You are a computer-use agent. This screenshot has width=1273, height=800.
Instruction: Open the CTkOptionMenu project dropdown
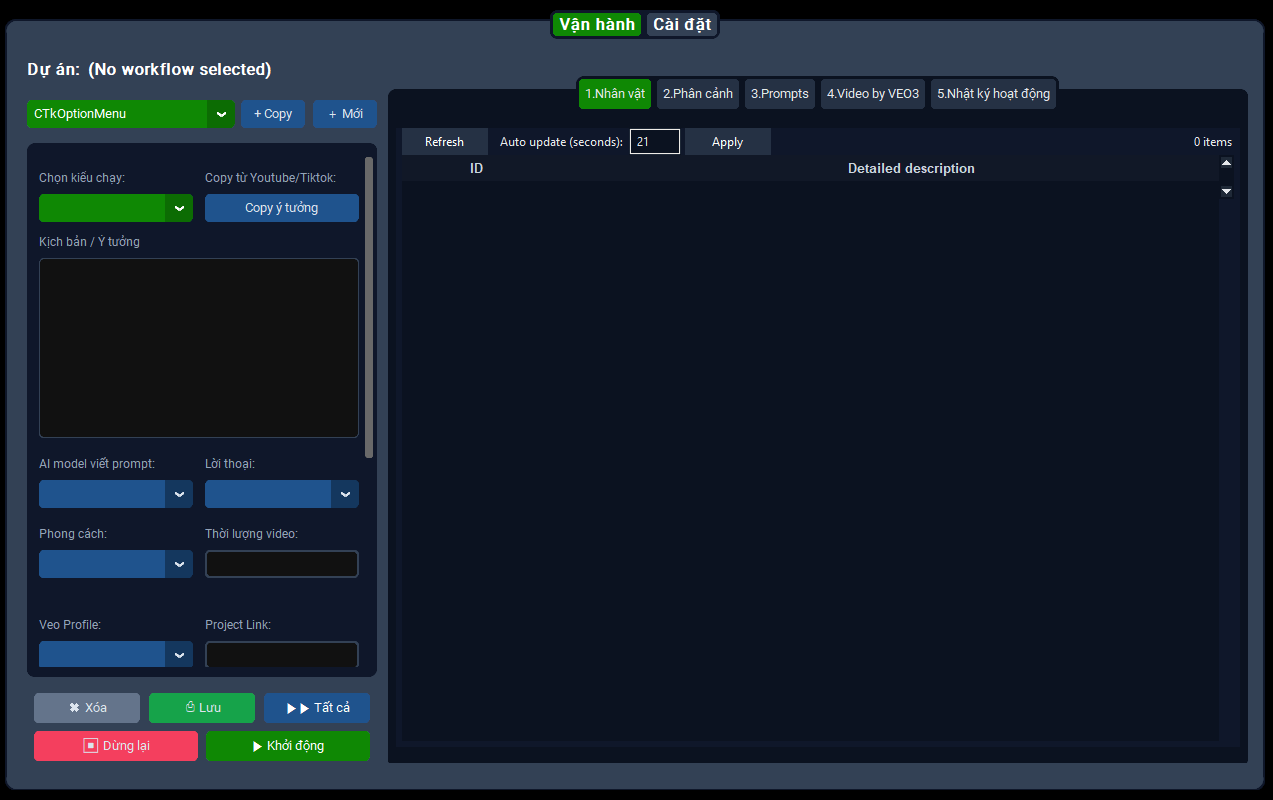[131, 114]
